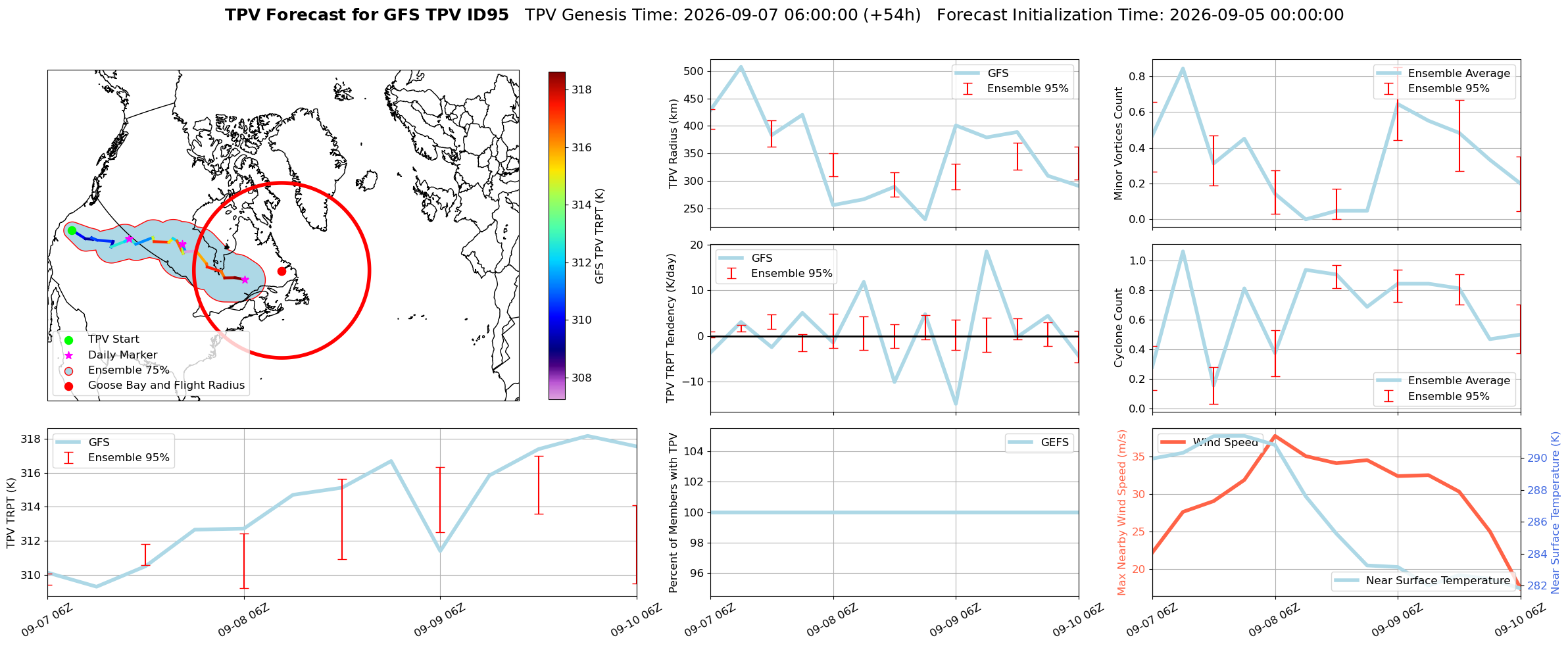
Task: Click the peak of the red wind speed line
Action: point(1275,436)
